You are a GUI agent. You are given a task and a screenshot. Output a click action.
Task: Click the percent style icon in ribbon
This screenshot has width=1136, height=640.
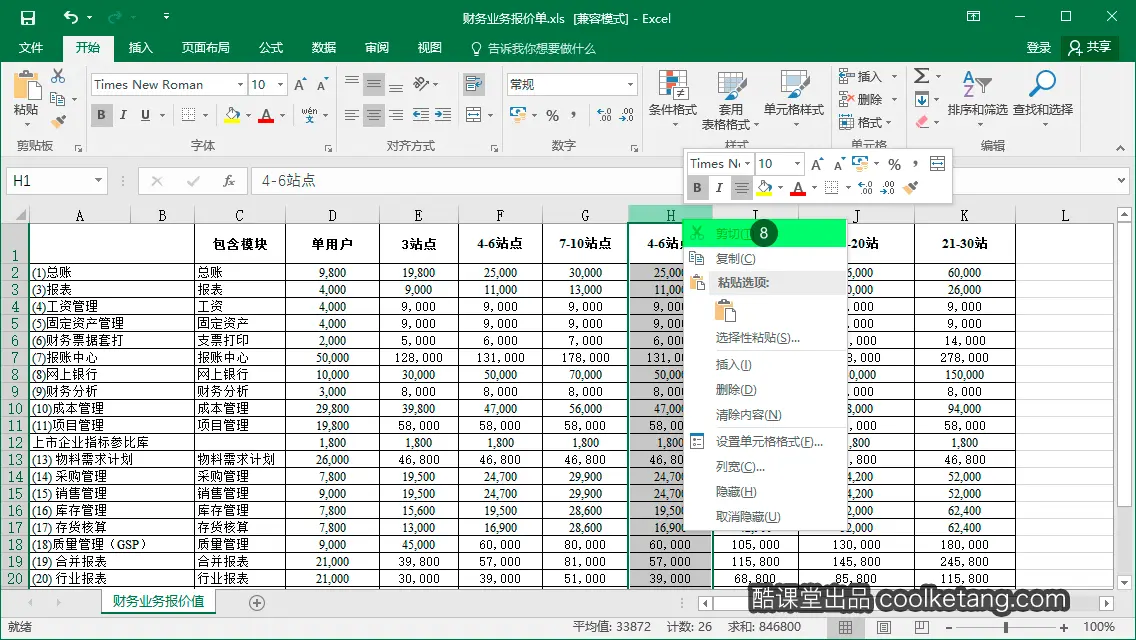(x=553, y=115)
